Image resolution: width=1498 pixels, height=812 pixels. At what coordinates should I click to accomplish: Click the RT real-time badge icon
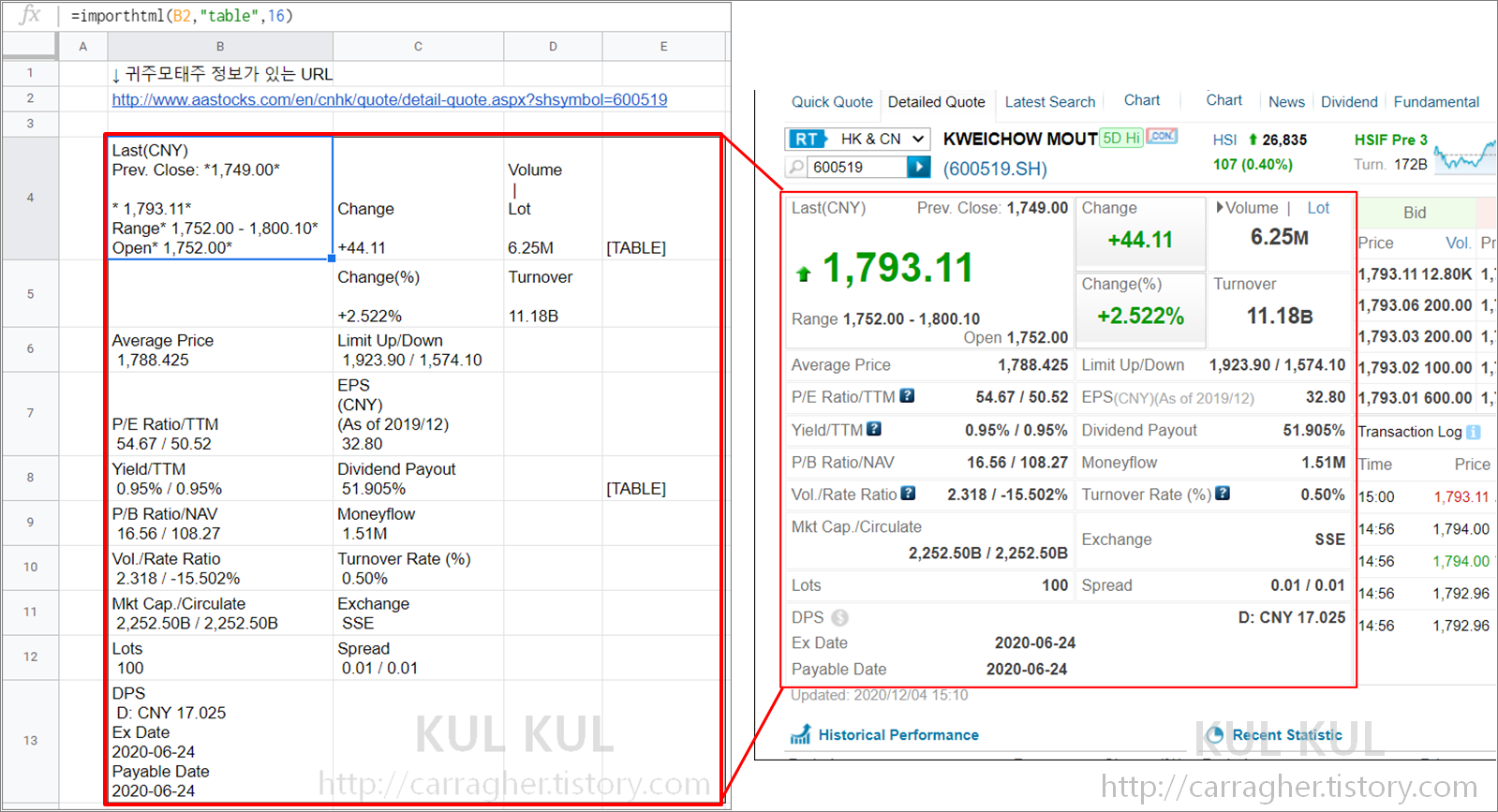click(x=807, y=139)
